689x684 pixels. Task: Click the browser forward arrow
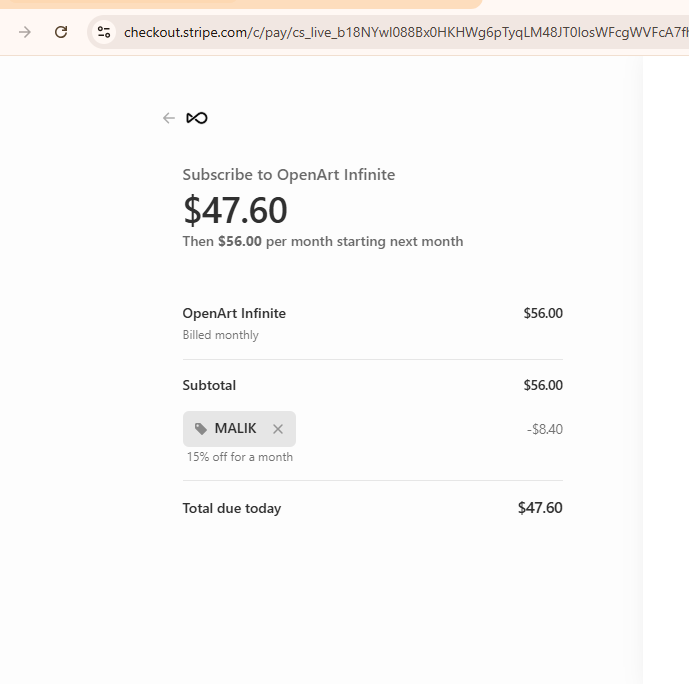tap(25, 32)
